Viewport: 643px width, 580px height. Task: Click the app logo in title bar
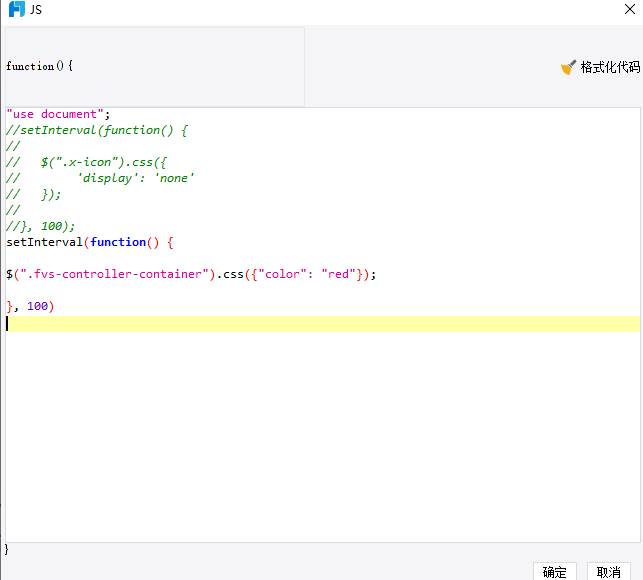point(16,10)
